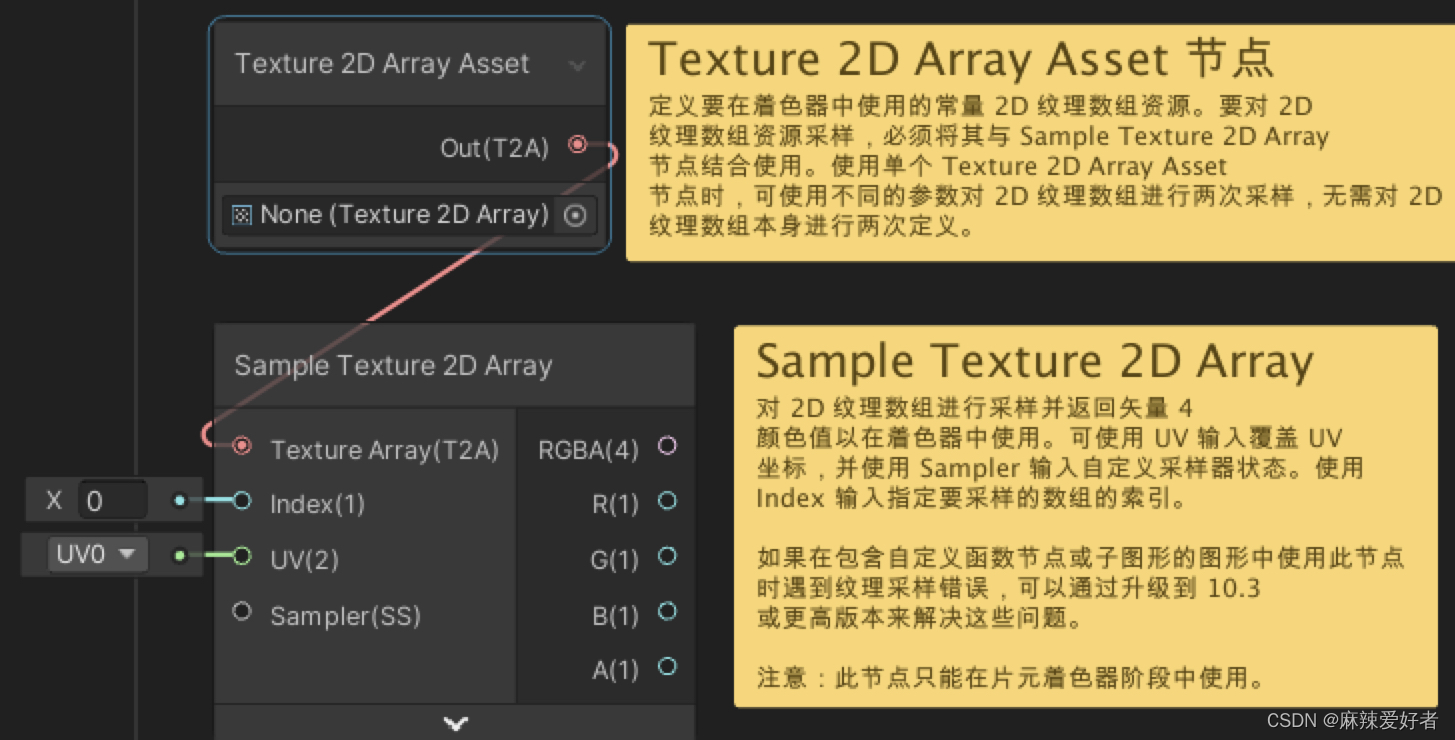Click the Index(1) input port
The height and width of the screenshot is (740, 1455).
[x=242, y=501]
